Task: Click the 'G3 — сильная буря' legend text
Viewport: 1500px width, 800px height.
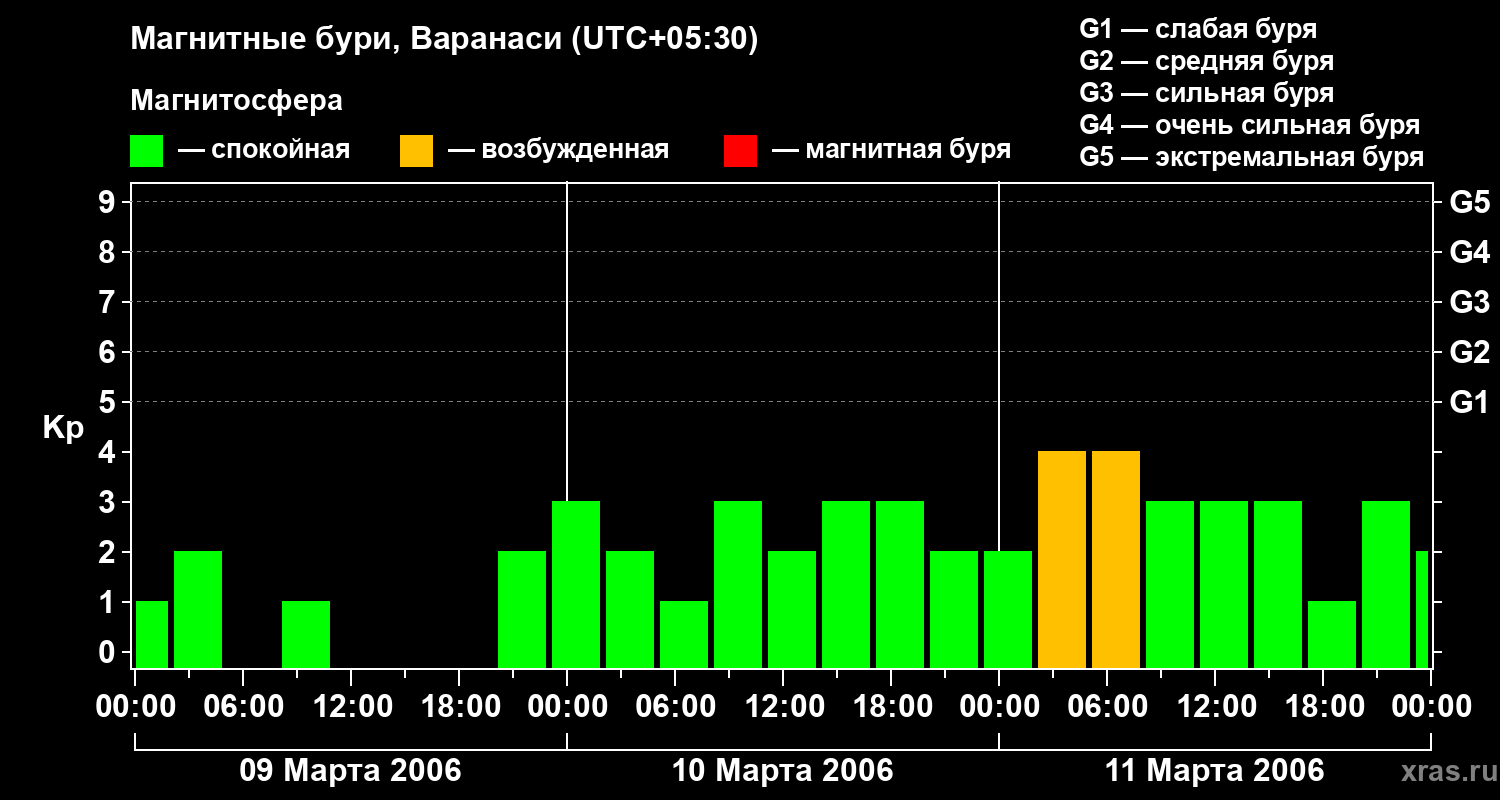Action: click(x=1206, y=93)
